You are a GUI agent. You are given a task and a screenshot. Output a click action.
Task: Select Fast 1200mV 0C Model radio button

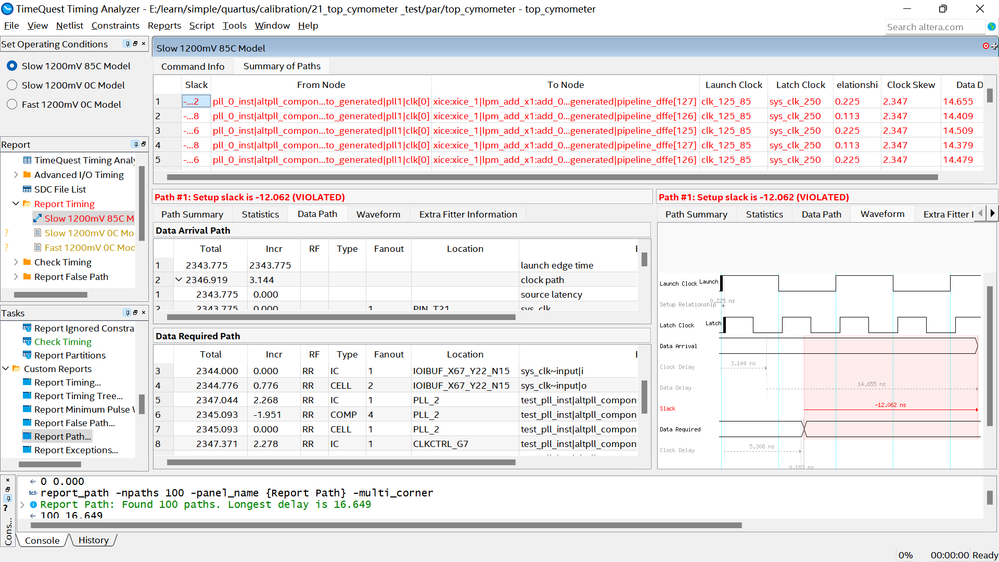click(x=12, y=104)
